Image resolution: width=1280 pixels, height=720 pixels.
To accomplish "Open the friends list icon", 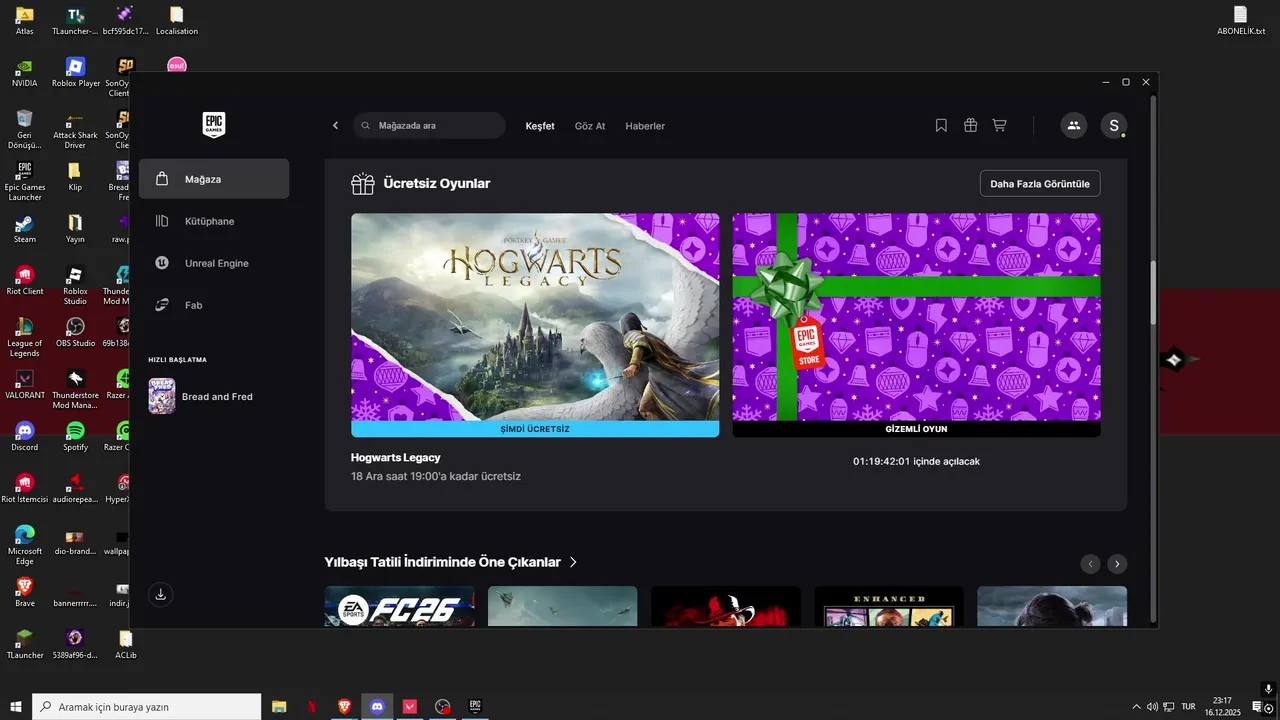I will click(1074, 125).
